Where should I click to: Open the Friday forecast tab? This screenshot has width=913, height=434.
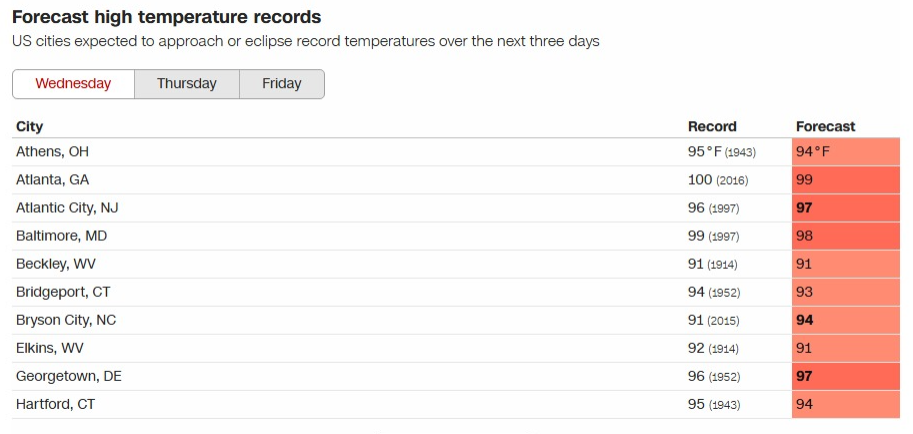coord(282,84)
